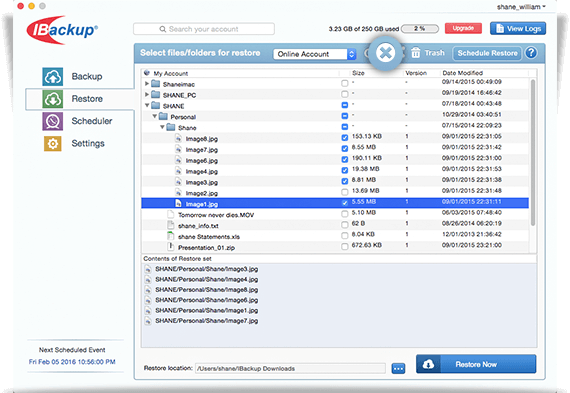Click the Trash button label
570x393 pixels.
pyautogui.click(x=434, y=53)
